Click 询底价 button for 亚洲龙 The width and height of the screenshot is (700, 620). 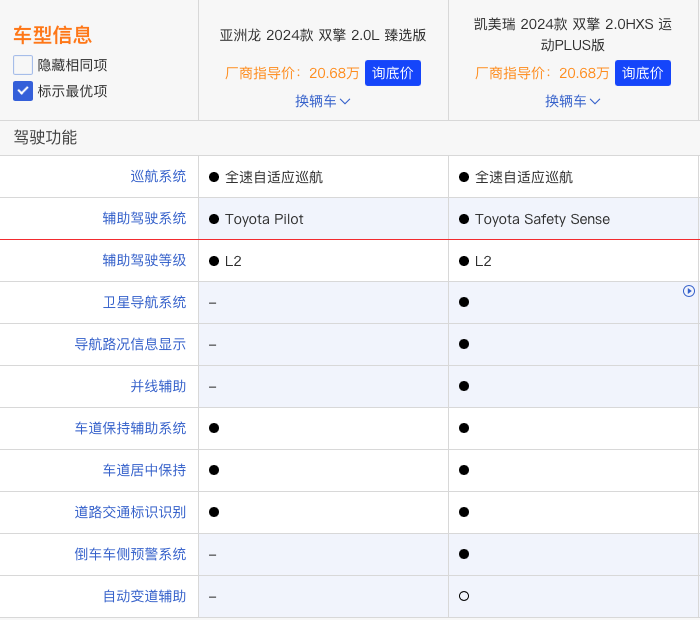(x=393, y=73)
